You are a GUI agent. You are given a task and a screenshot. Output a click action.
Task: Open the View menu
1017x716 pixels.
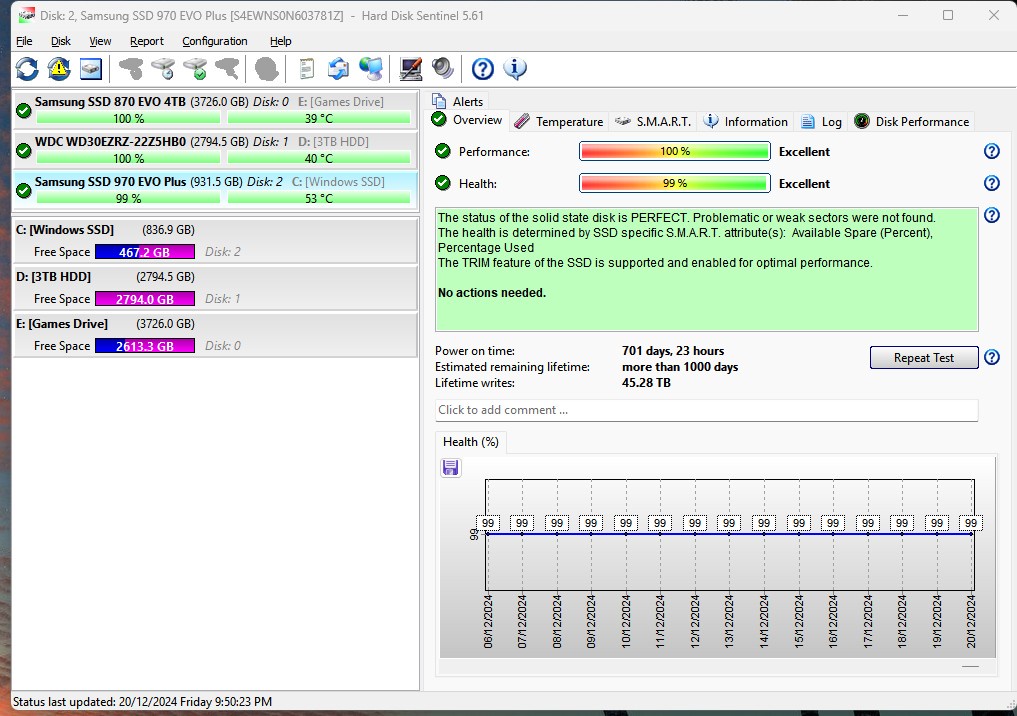(x=100, y=41)
